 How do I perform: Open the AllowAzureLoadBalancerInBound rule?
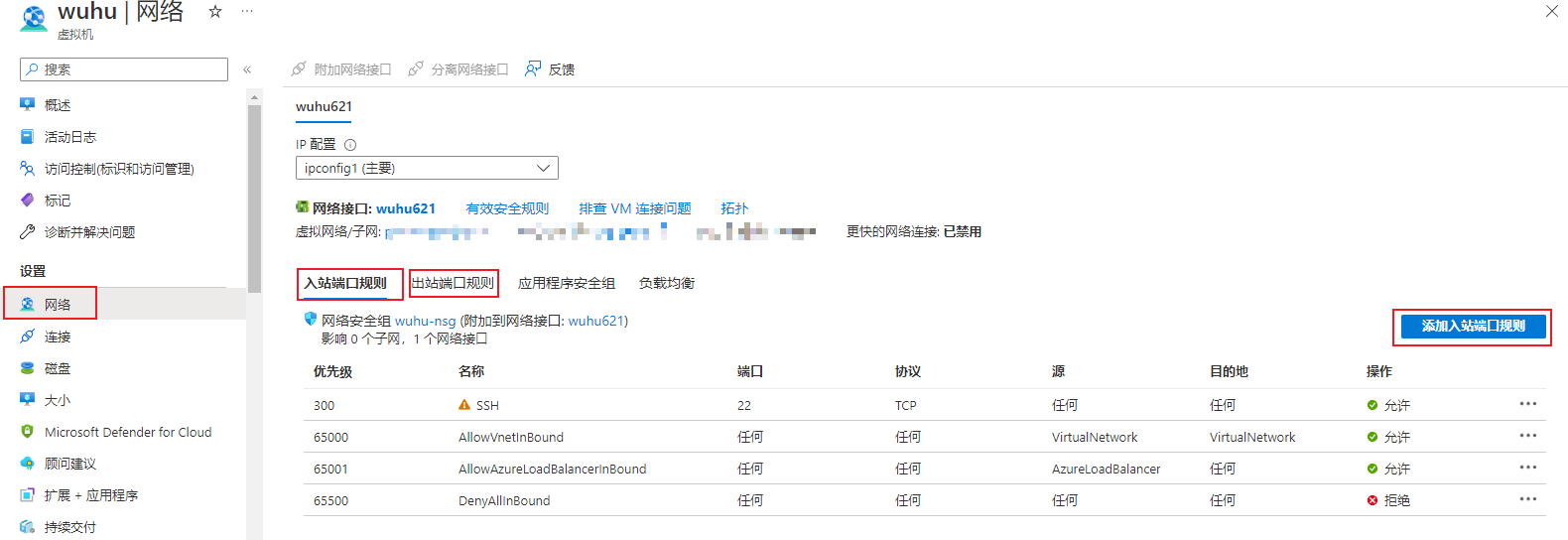(x=552, y=469)
